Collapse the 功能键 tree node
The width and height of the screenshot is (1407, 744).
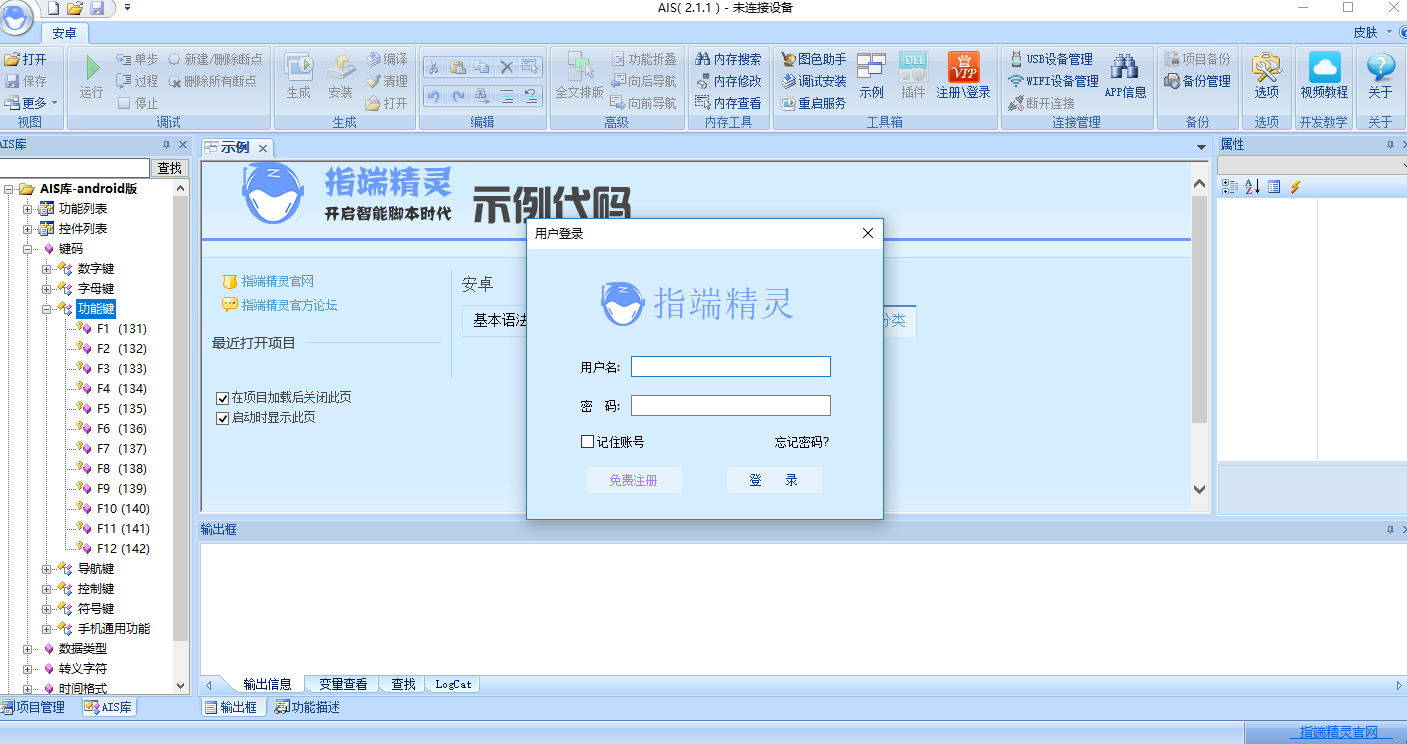(x=47, y=309)
